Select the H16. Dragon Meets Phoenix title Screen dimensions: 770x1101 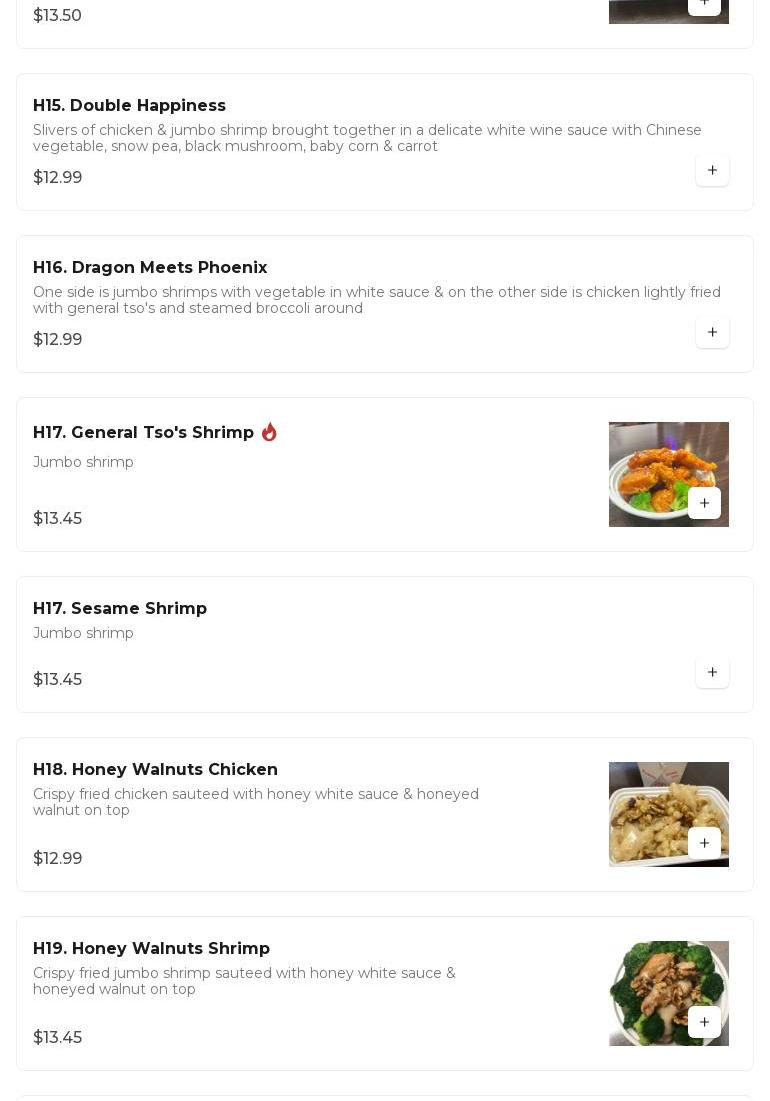[x=150, y=267]
